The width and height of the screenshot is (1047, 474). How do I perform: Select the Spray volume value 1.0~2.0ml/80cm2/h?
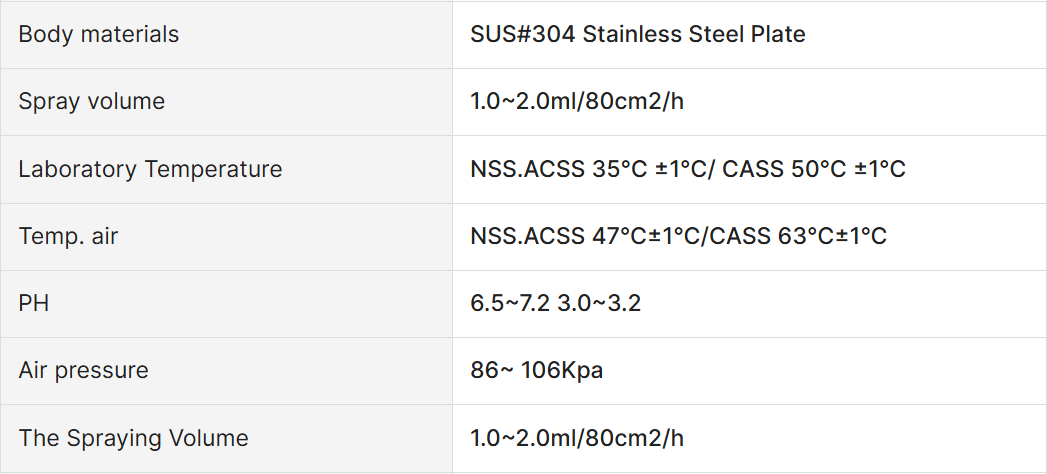click(x=577, y=101)
